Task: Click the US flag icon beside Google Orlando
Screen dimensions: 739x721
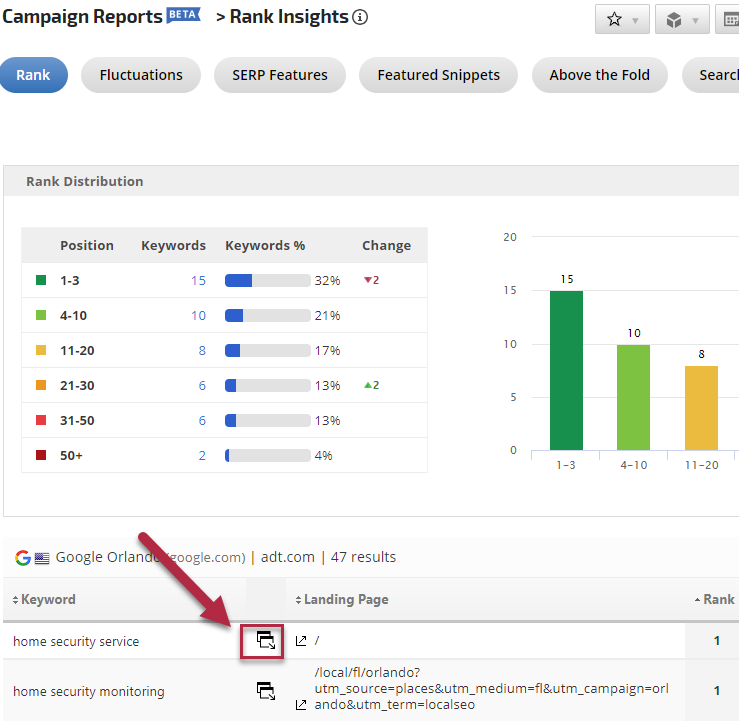Action: (x=42, y=558)
